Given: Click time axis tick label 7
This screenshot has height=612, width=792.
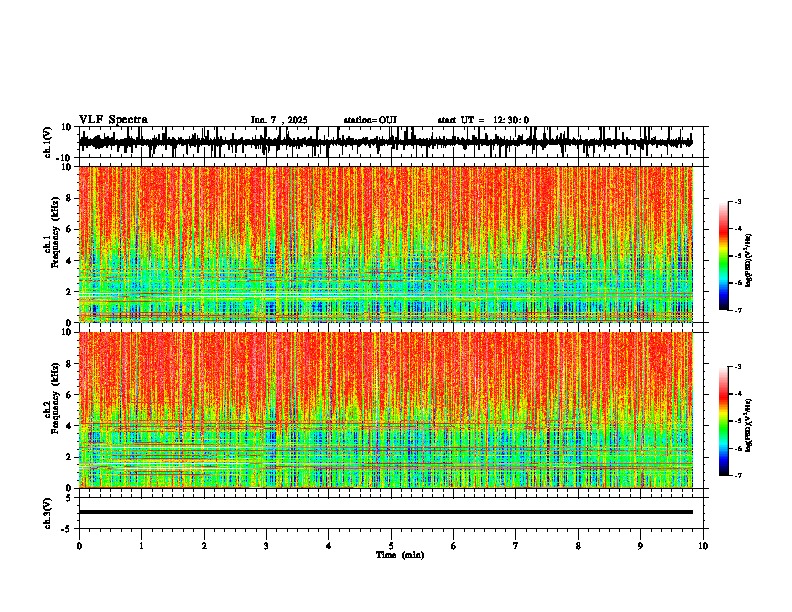Looking at the screenshot, I should point(516,546).
